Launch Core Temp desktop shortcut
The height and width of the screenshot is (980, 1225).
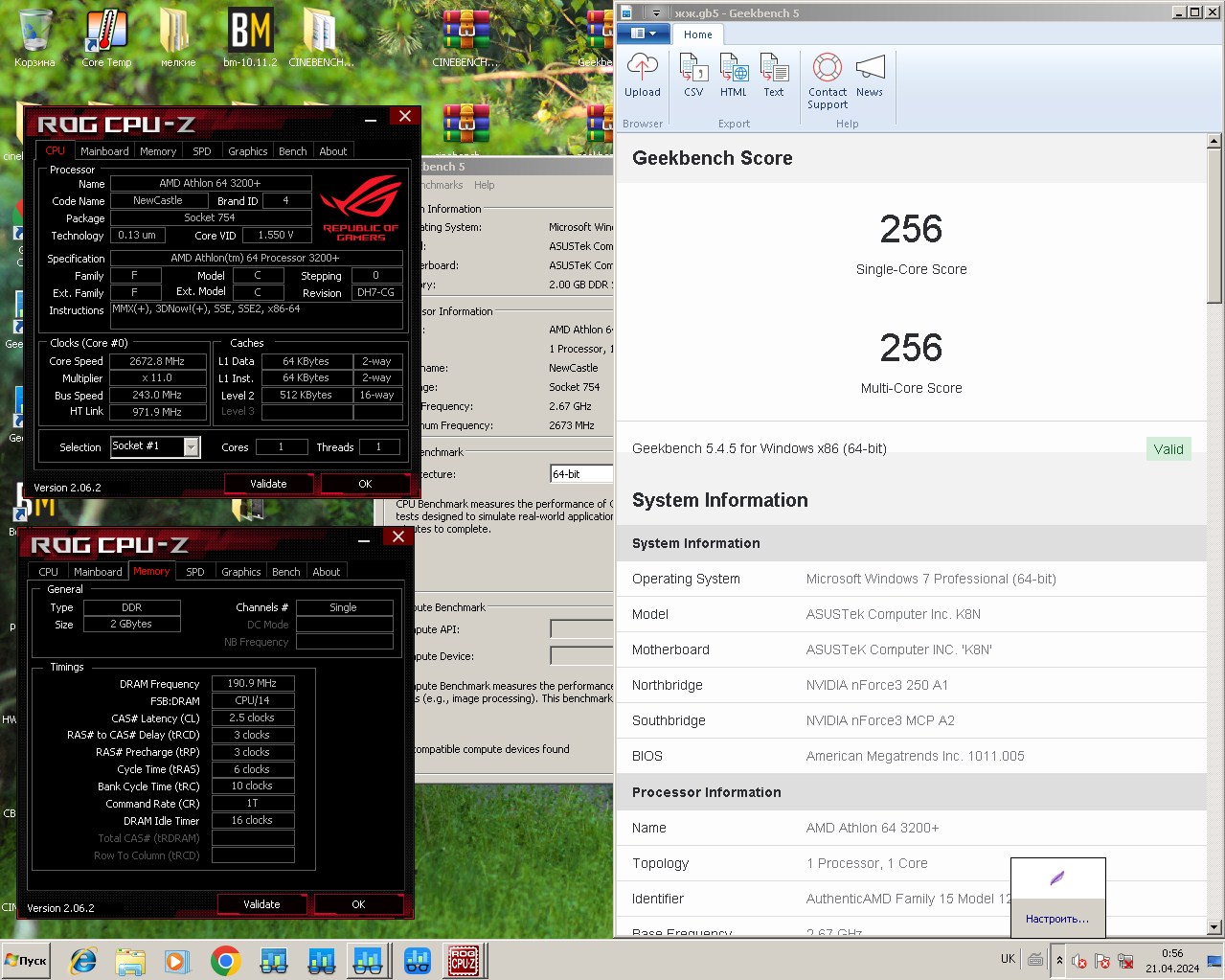pyautogui.click(x=106, y=39)
